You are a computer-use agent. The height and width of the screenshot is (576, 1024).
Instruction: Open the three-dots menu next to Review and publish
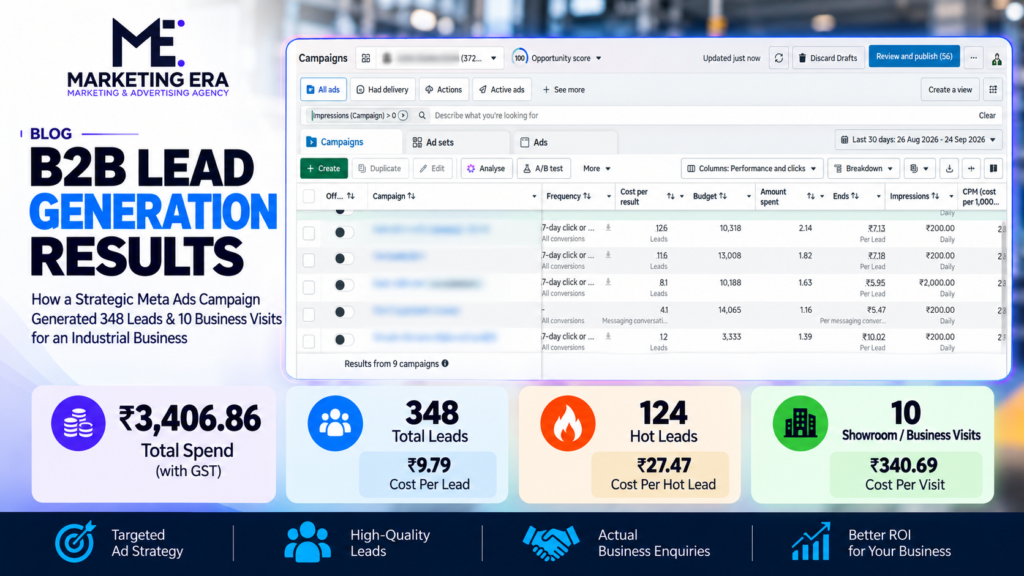click(973, 58)
